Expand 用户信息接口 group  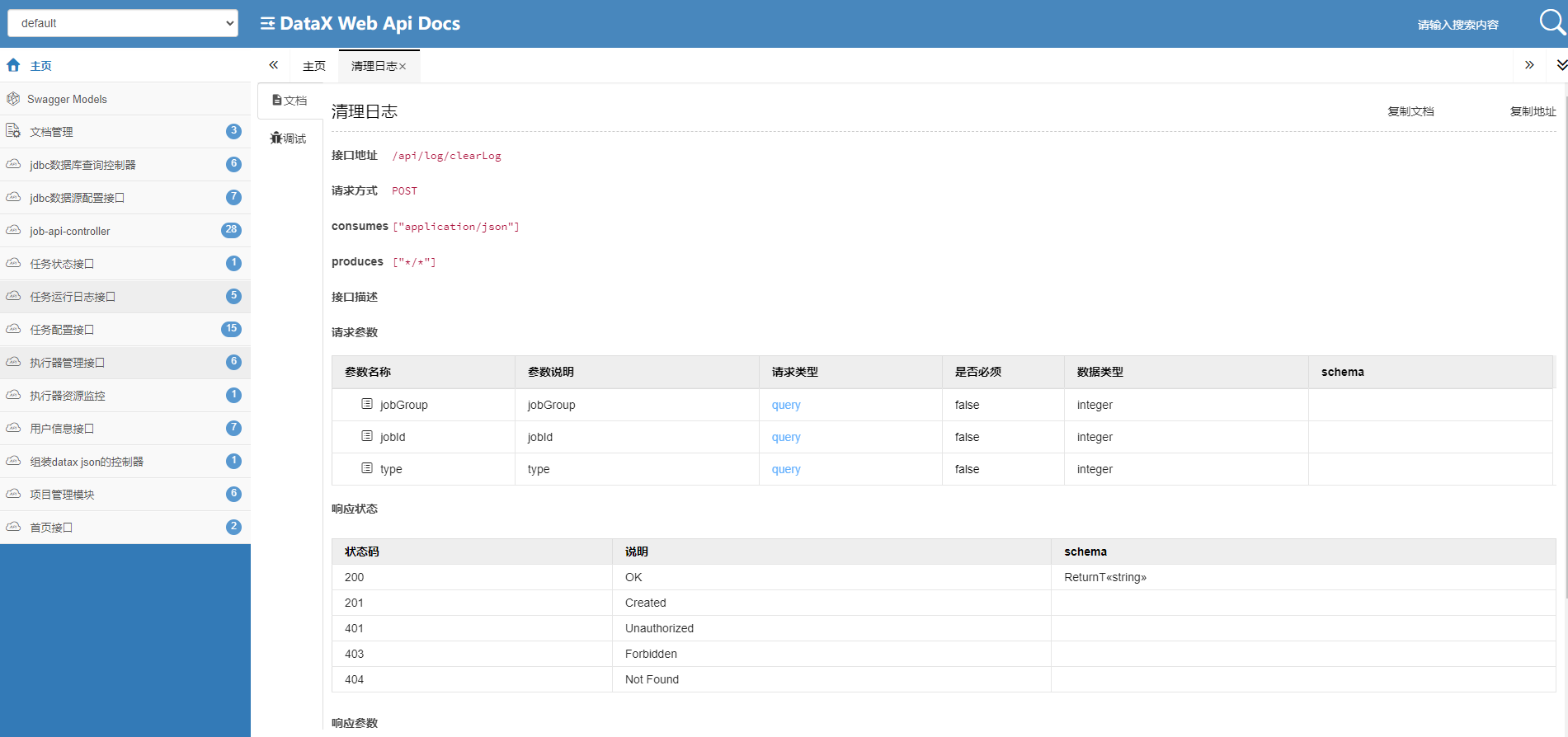pyautogui.click(x=125, y=429)
